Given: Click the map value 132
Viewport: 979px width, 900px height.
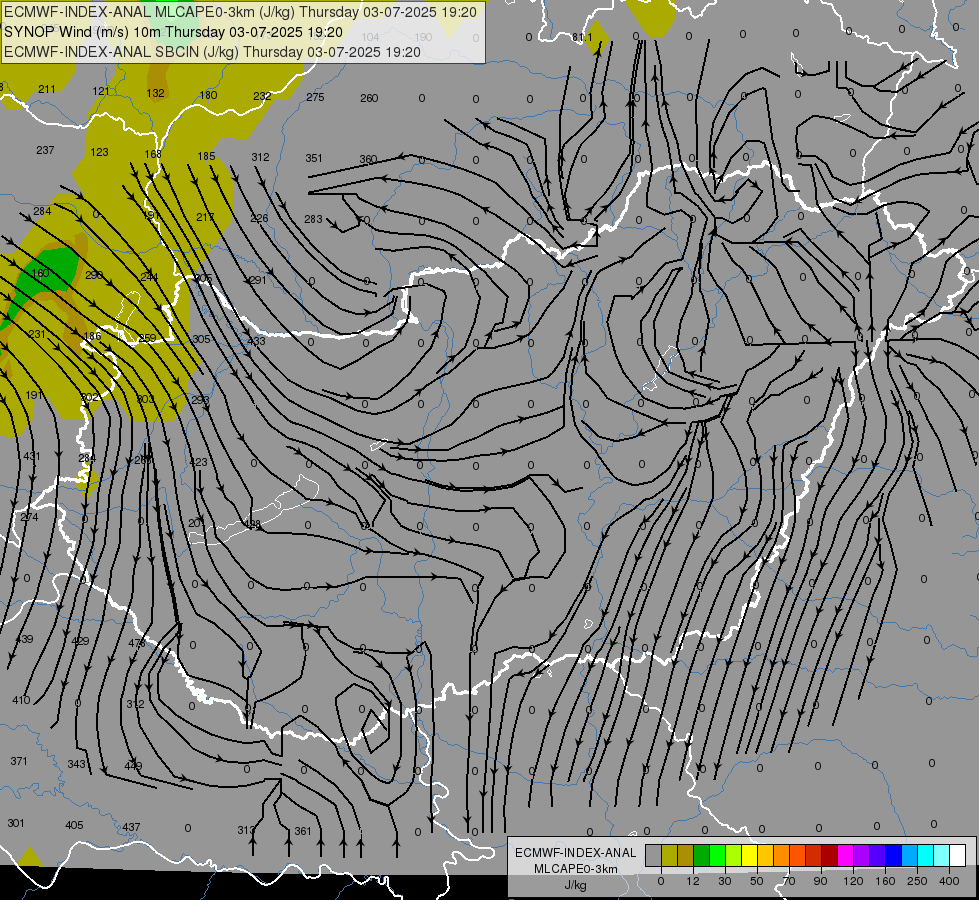Looking at the screenshot, I should (155, 93).
